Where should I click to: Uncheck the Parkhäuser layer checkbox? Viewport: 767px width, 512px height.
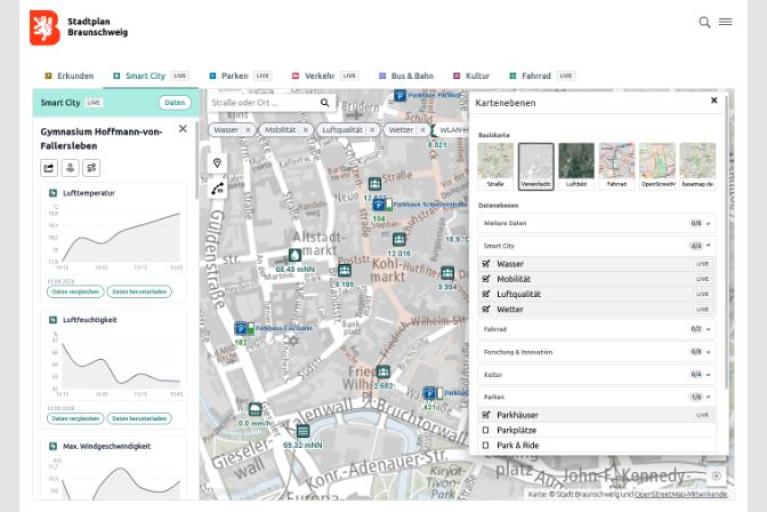[x=486, y=415]
